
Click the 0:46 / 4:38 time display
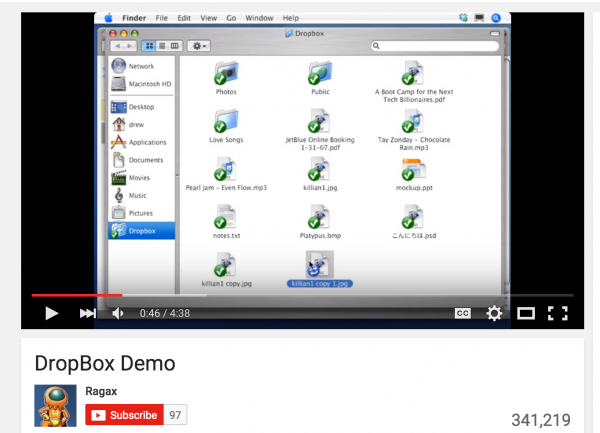pos(165,313)
